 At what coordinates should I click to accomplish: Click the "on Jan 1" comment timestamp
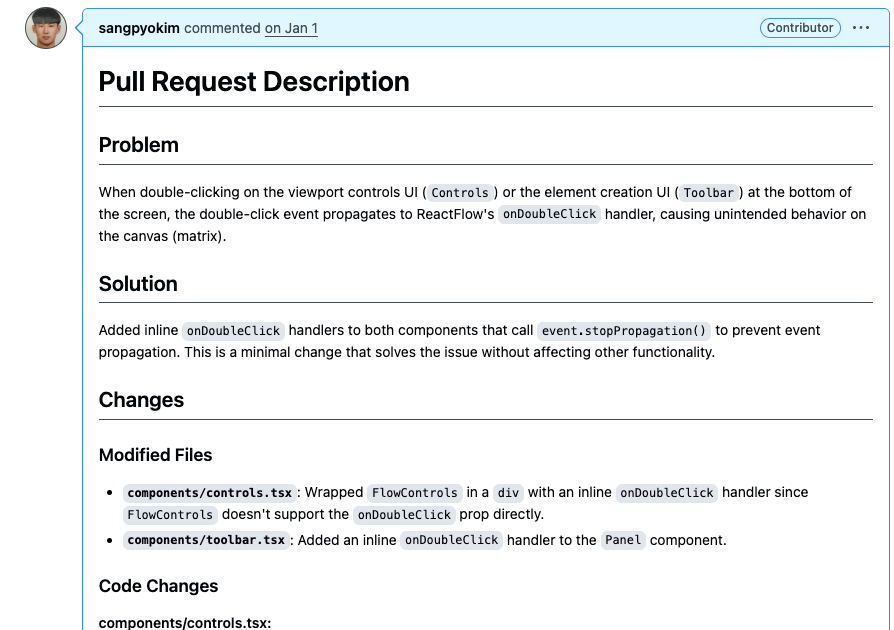(x=291, y=28)
